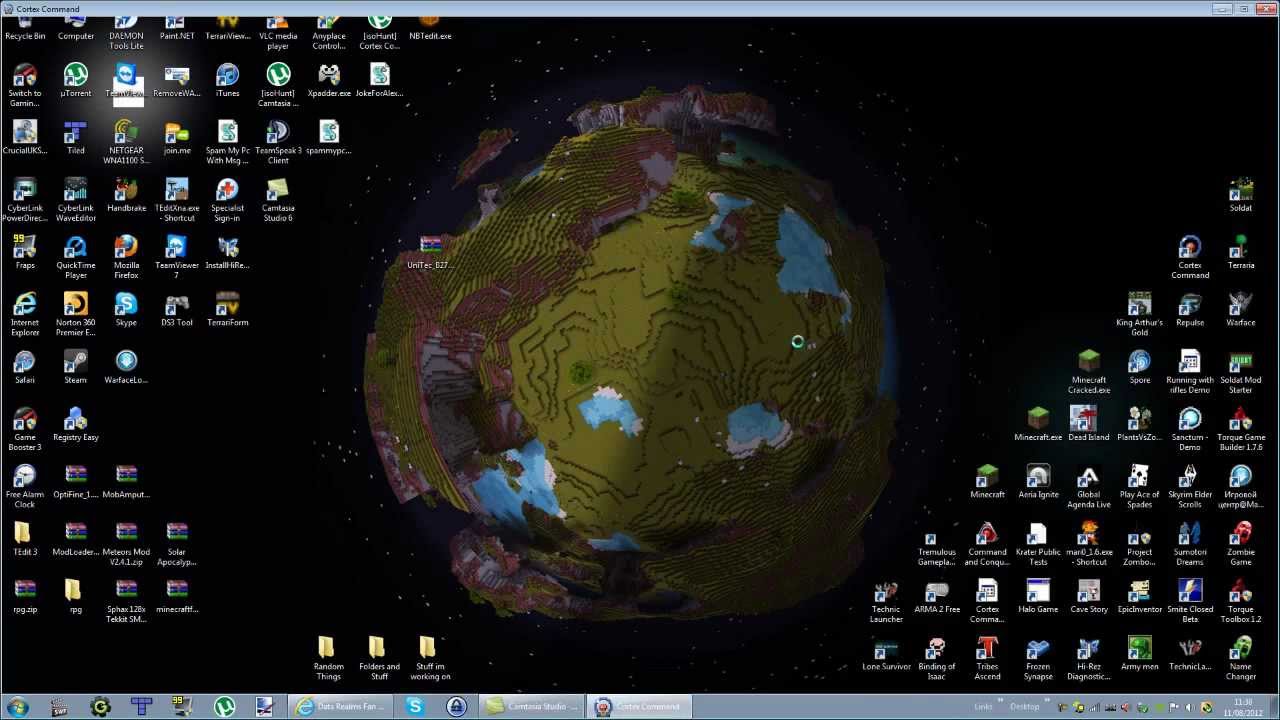Select the Army men desktop icon
The width and height of the screenshot is (1280, 720).
1140,653
